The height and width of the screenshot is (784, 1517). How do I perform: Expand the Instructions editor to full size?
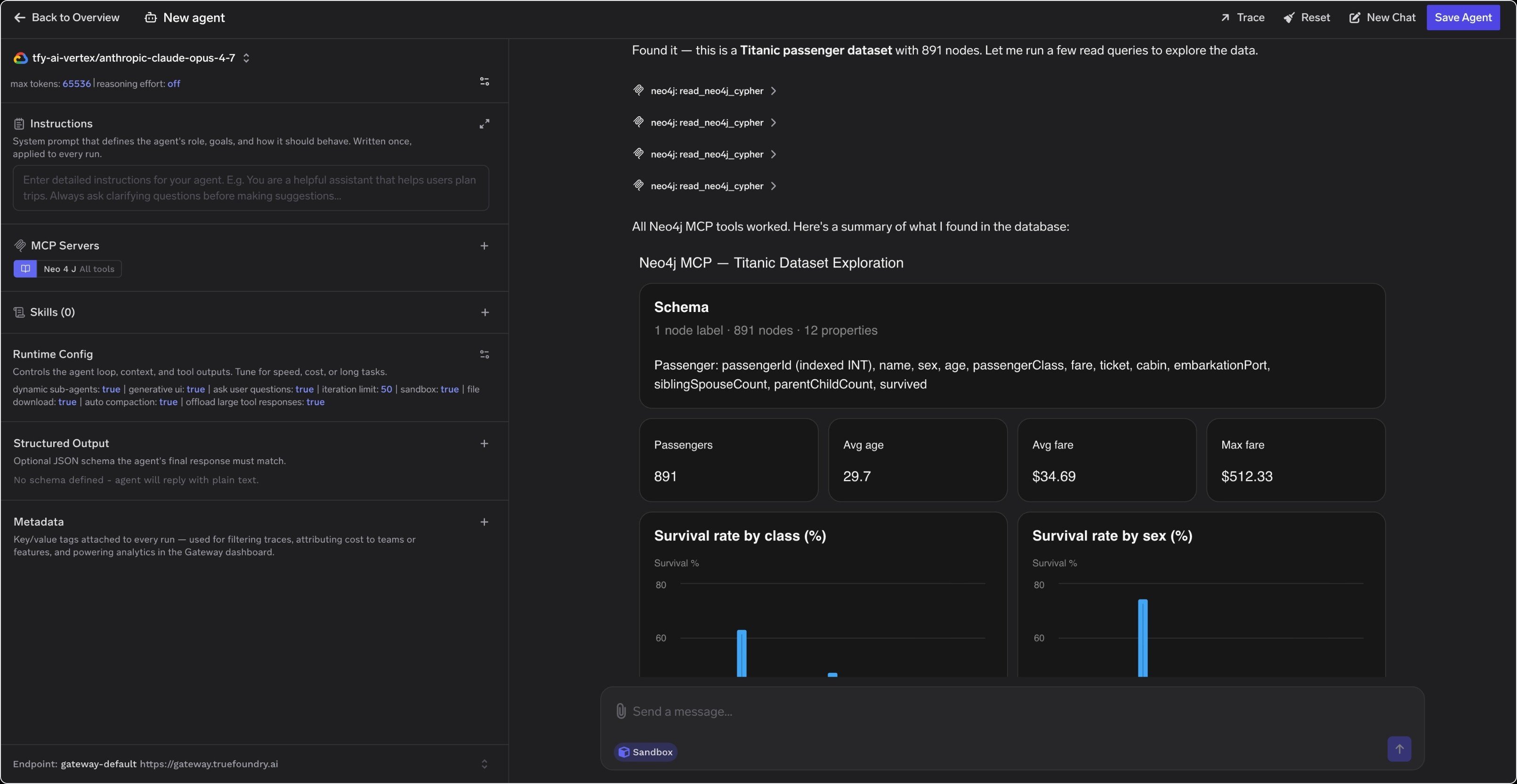(x=484, y=124)
